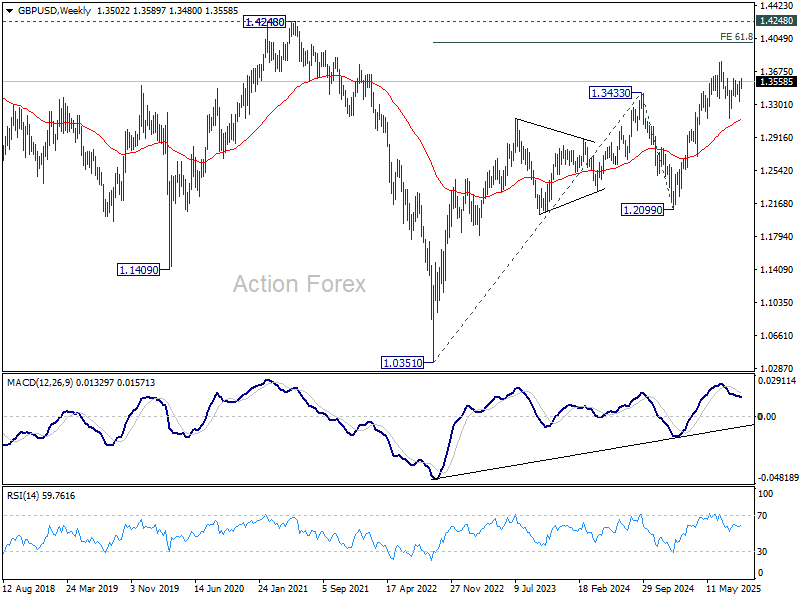Click the 14 Jun 2020 date marker
The width and height of the screenshot is (800, 600).
(219, 588)
